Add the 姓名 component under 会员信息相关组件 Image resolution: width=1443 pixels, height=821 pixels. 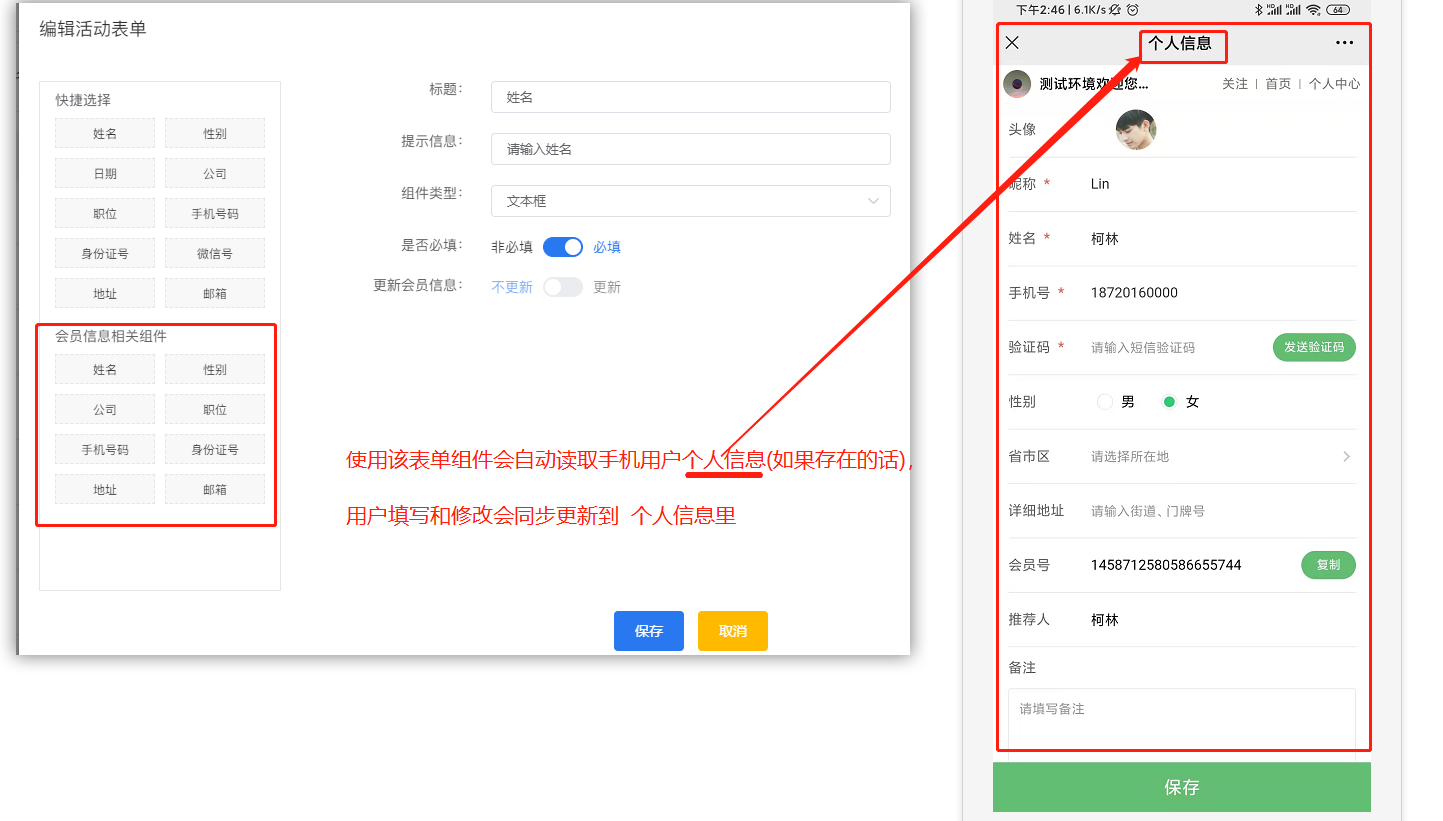105,369
